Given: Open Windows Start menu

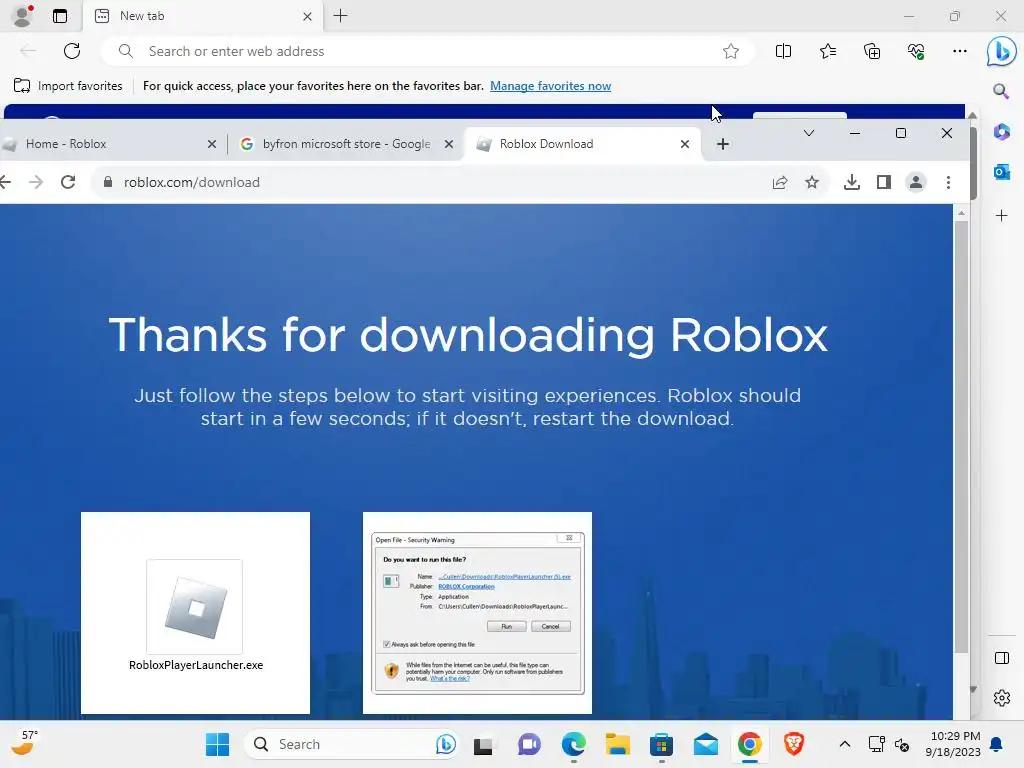Looking at the screenshot, I should (x=217, y=744).
